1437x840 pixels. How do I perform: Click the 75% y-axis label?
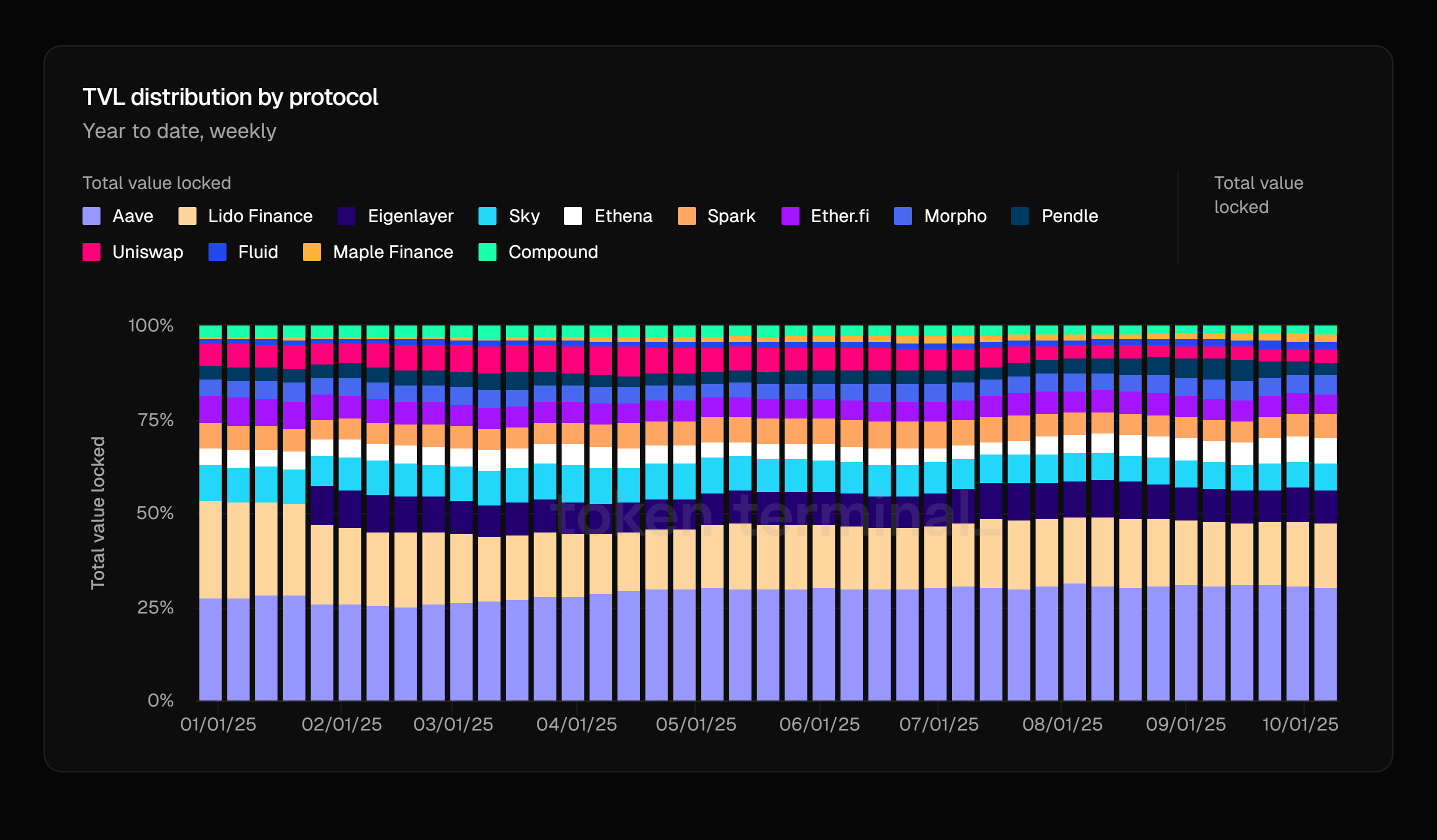(155, 420)
